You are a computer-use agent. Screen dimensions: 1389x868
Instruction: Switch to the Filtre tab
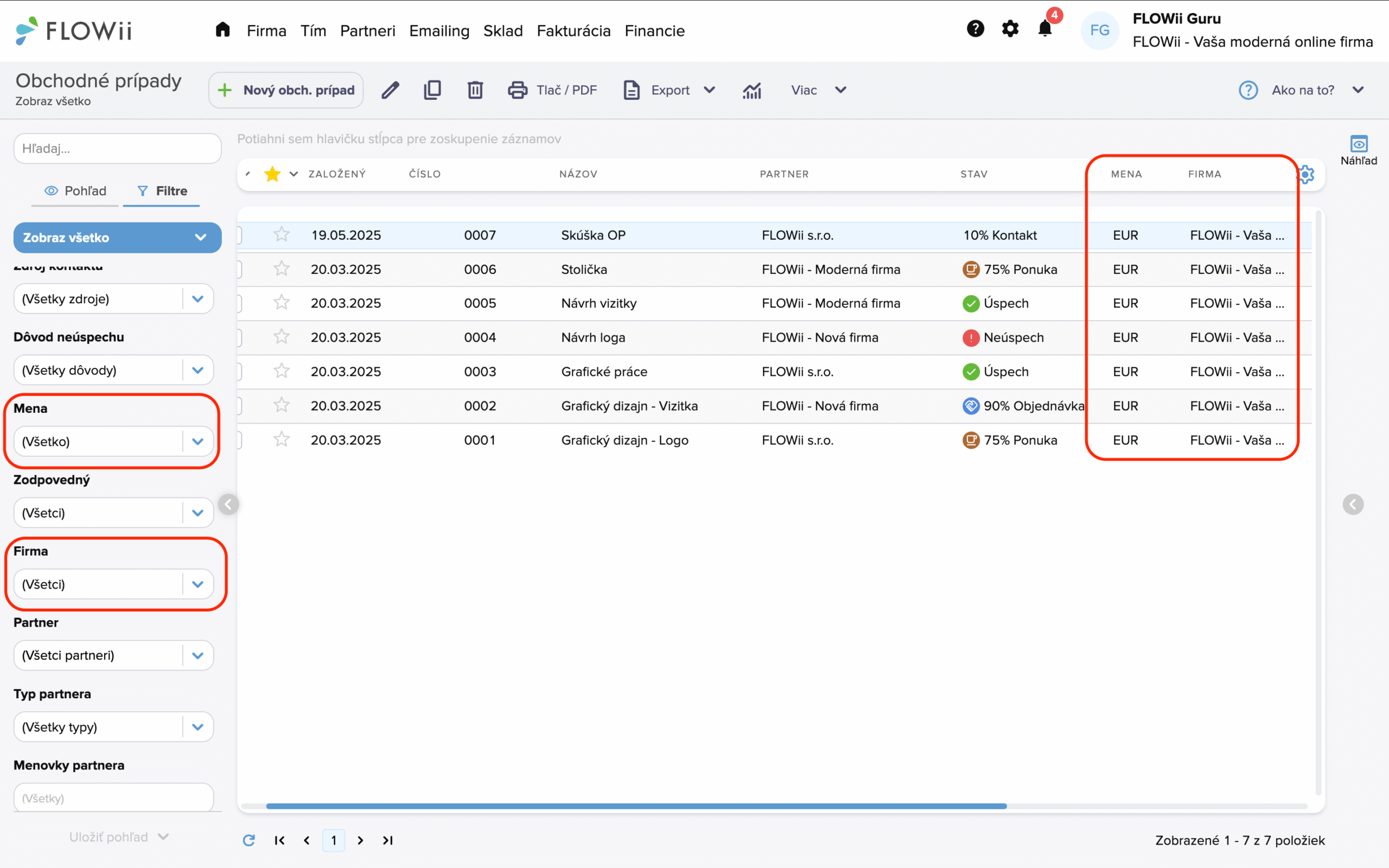(x=161, y=190)
